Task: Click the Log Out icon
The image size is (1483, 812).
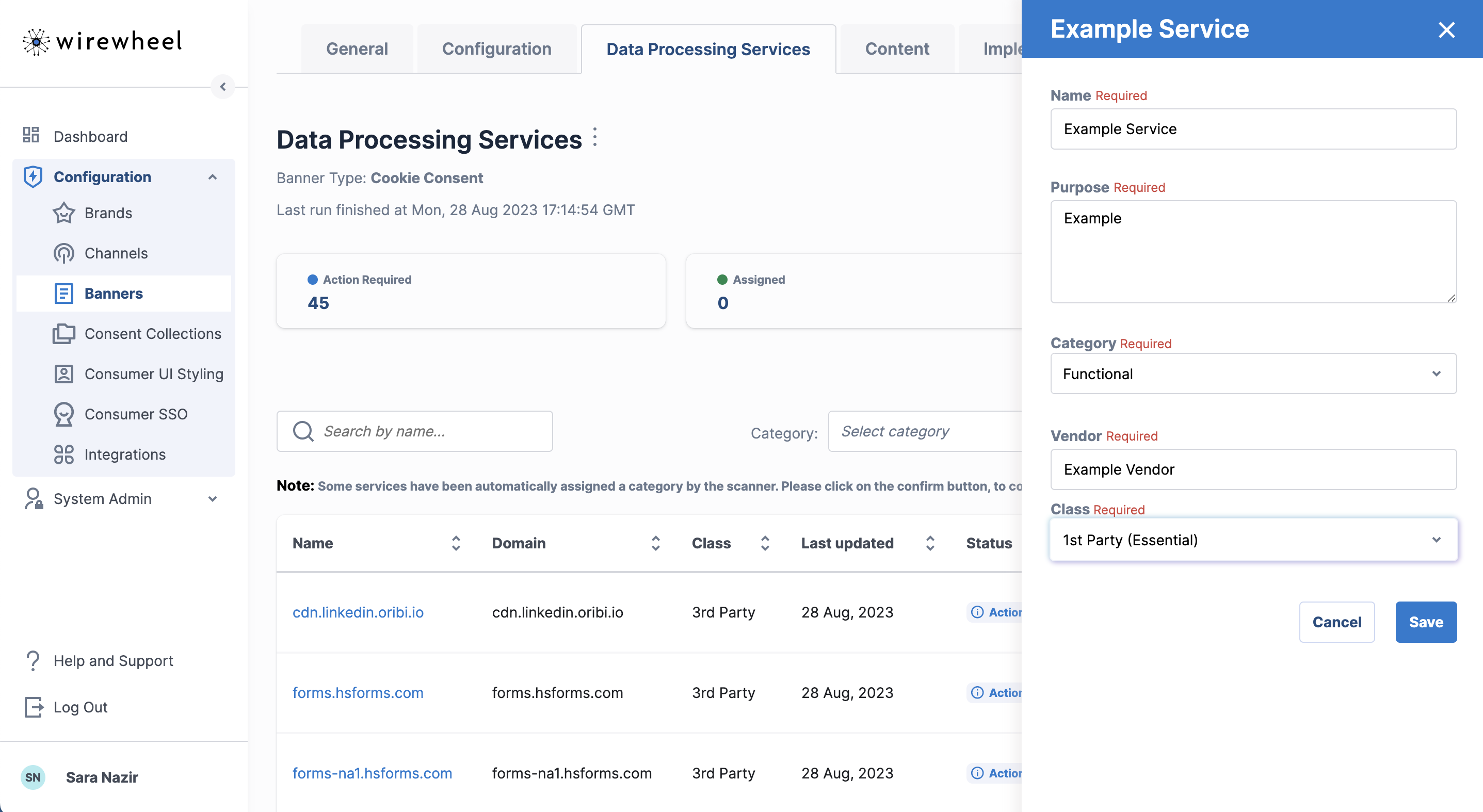Action: (x=34, y=707)
